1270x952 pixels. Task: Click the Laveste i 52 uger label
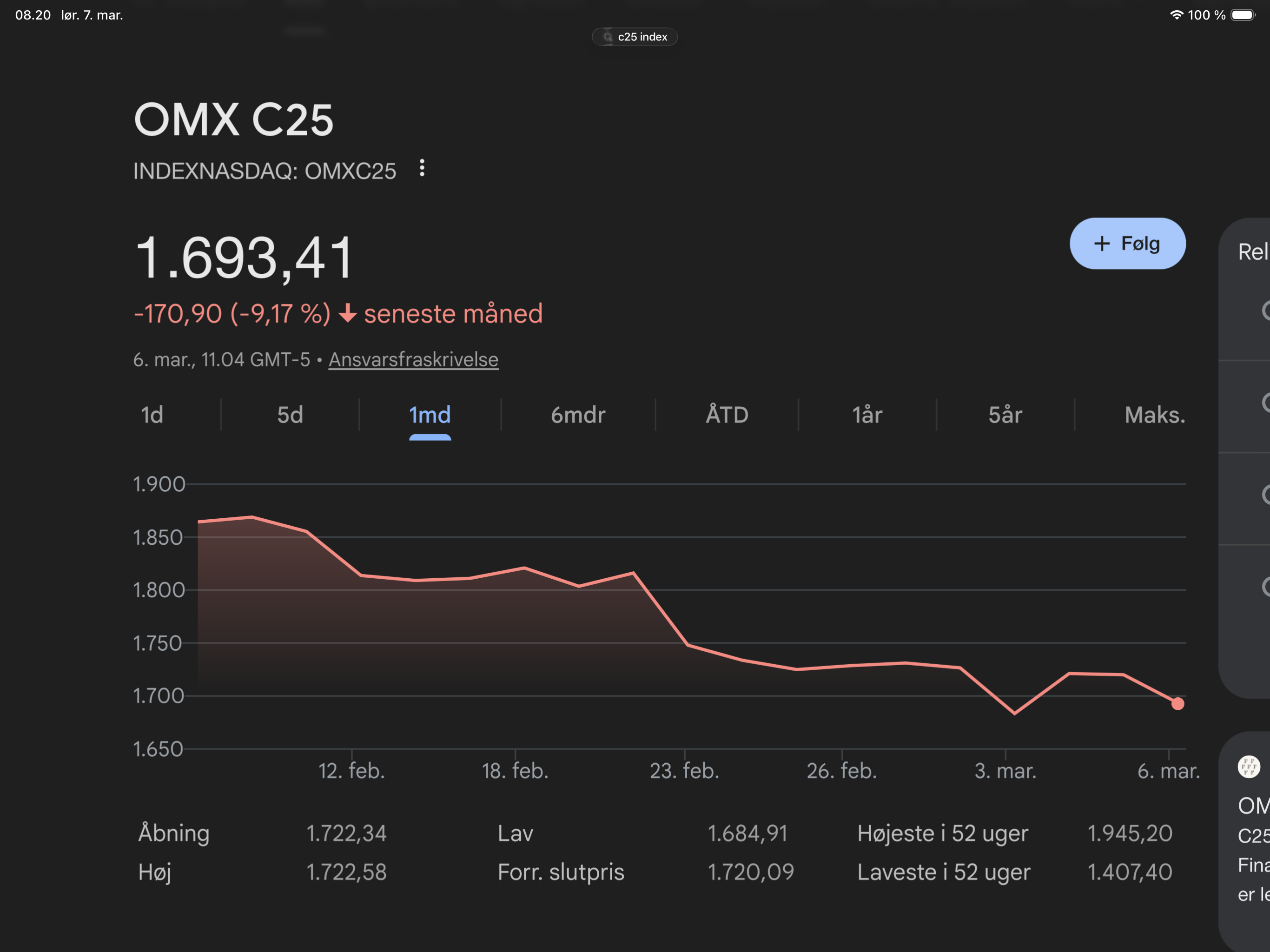point(944,872)
